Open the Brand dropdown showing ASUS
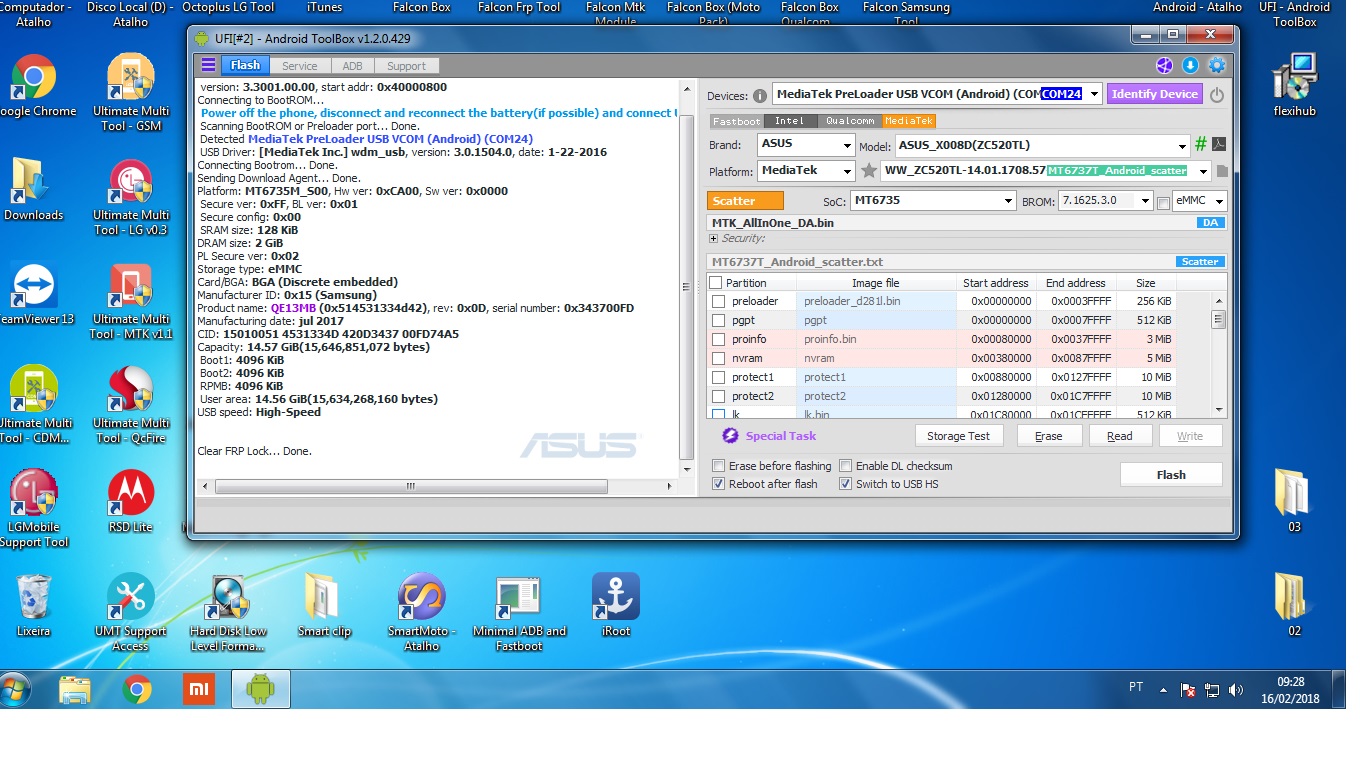This screenshot has height=768, width=1360. [846, 144]
